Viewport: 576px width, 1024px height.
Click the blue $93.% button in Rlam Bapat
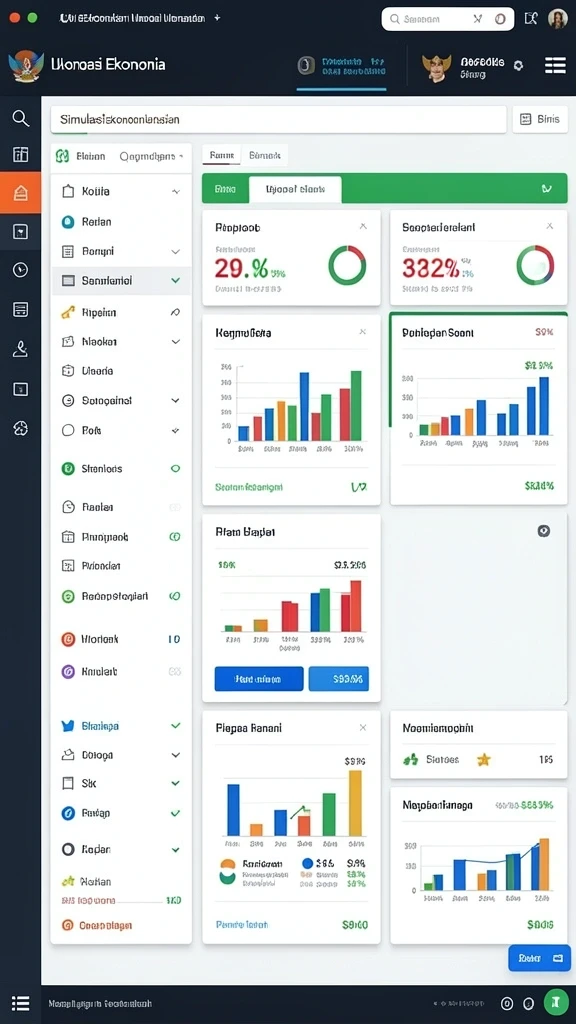pyautogui.click(x=339, y=679)
